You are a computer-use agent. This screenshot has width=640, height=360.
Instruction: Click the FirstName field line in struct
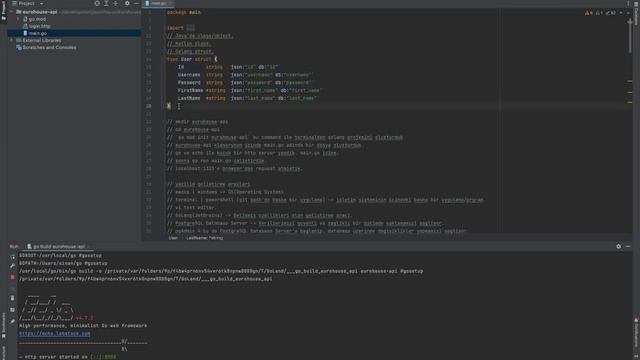pos(250,91)
